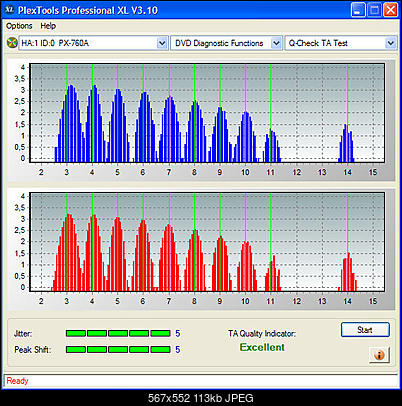
Task: Expand the PX-760A drive dropdown arrow
Action: tap(162, 43)
